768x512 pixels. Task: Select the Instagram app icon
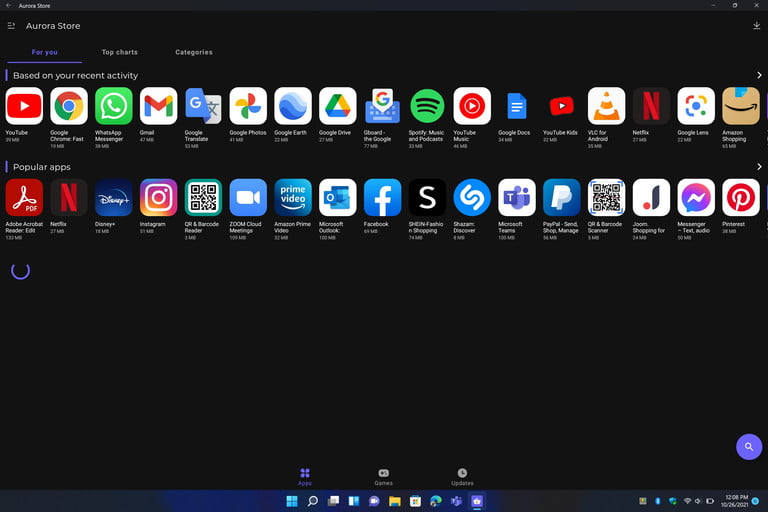click(x=159, y=197)
